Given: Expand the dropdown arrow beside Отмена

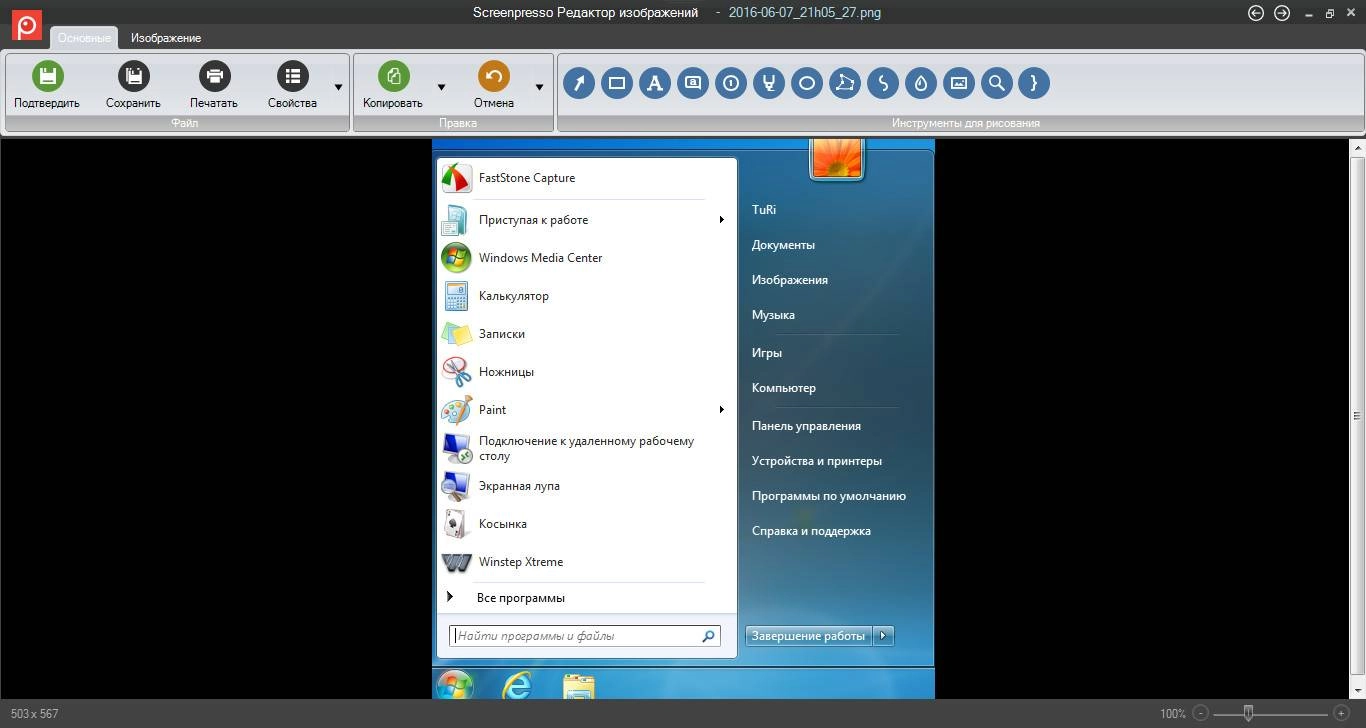Looking at the screenshot, I should click(539, 87).
